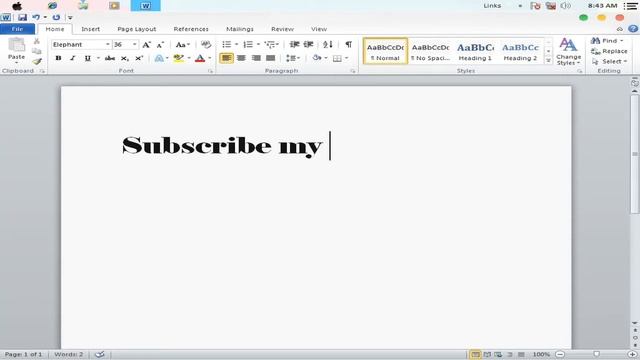Click the Redo icon in Quick Access Toolbar
Screen dimensions: 640x360
[x=56, y=17]
